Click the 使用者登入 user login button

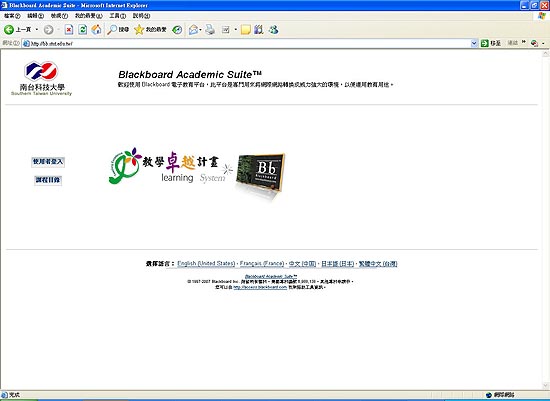pyautogui.click(x=48, y=162)
